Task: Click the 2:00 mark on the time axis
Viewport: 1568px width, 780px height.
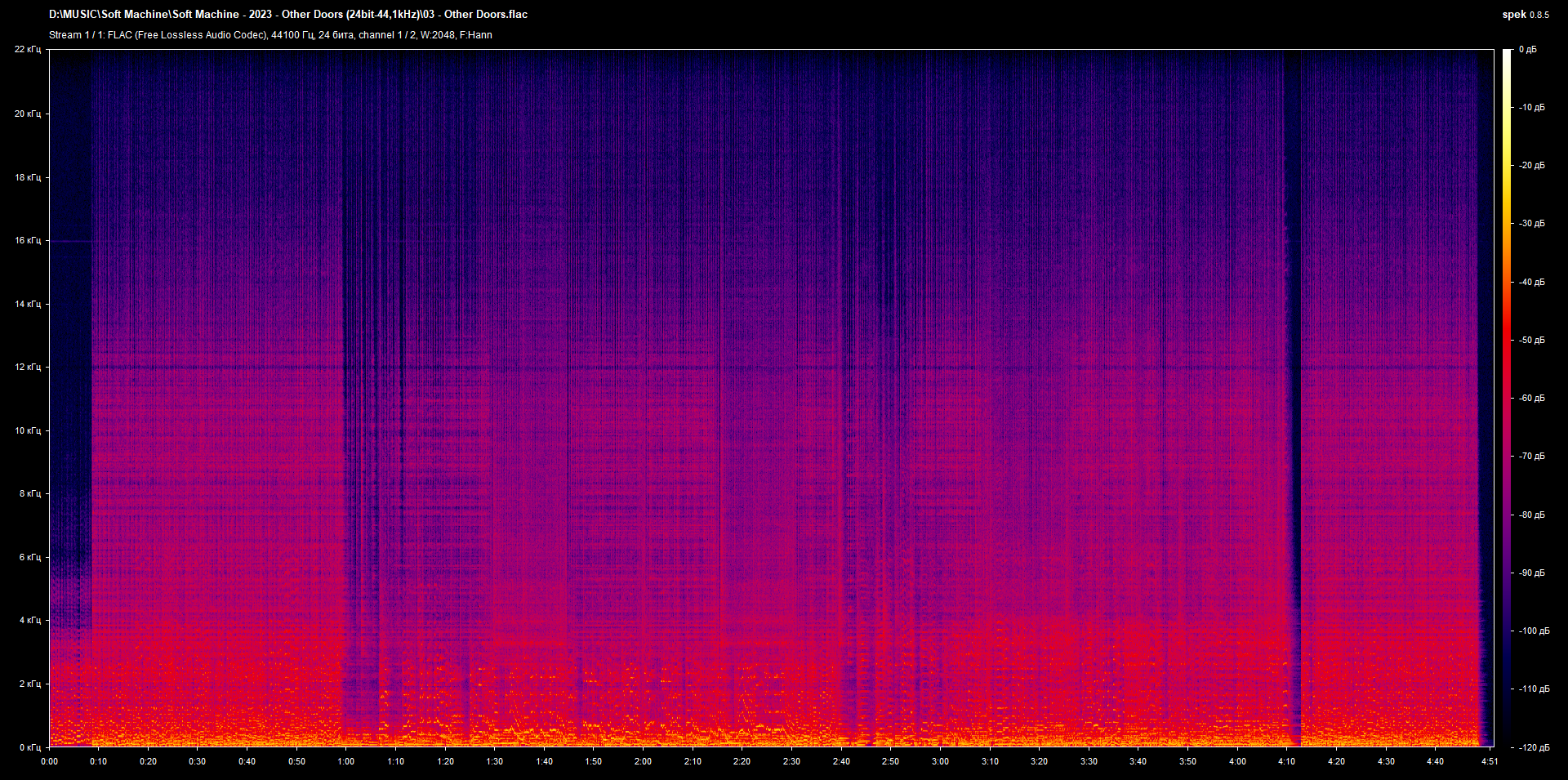Action: [x=643, y=761]
